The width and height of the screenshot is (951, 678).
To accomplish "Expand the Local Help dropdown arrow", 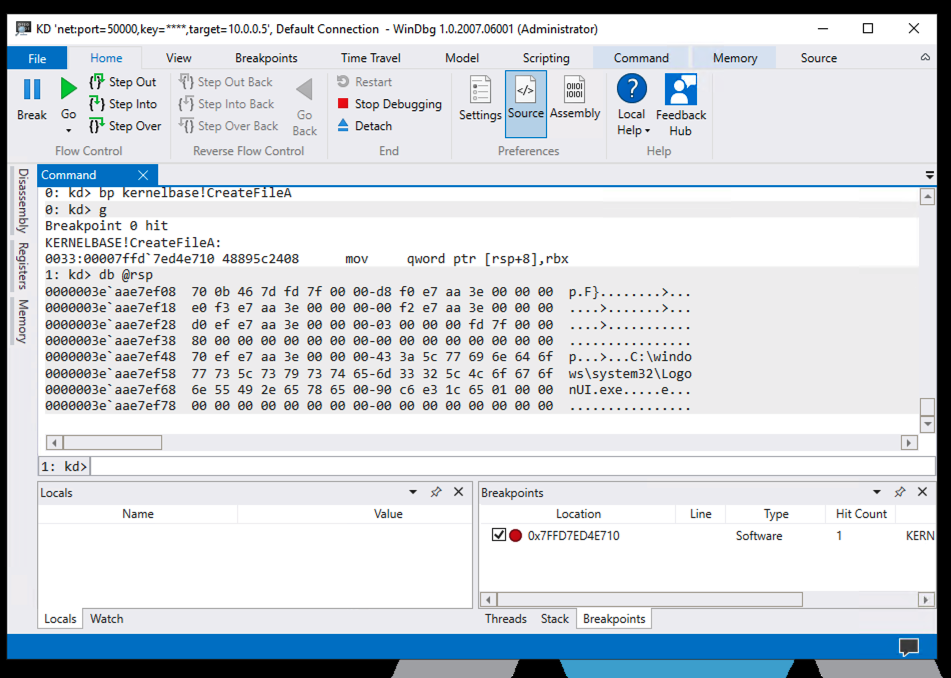I will click(647, 131).
